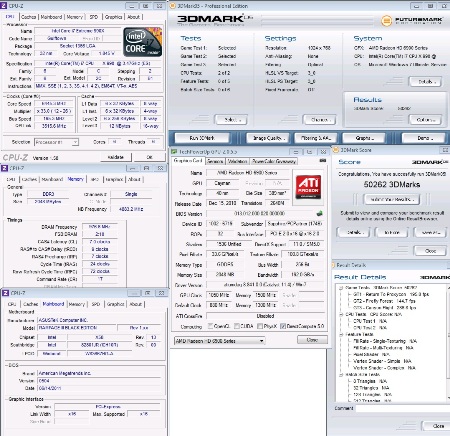Select GT2 - Firefly Forest tree row

click(384, 301)
